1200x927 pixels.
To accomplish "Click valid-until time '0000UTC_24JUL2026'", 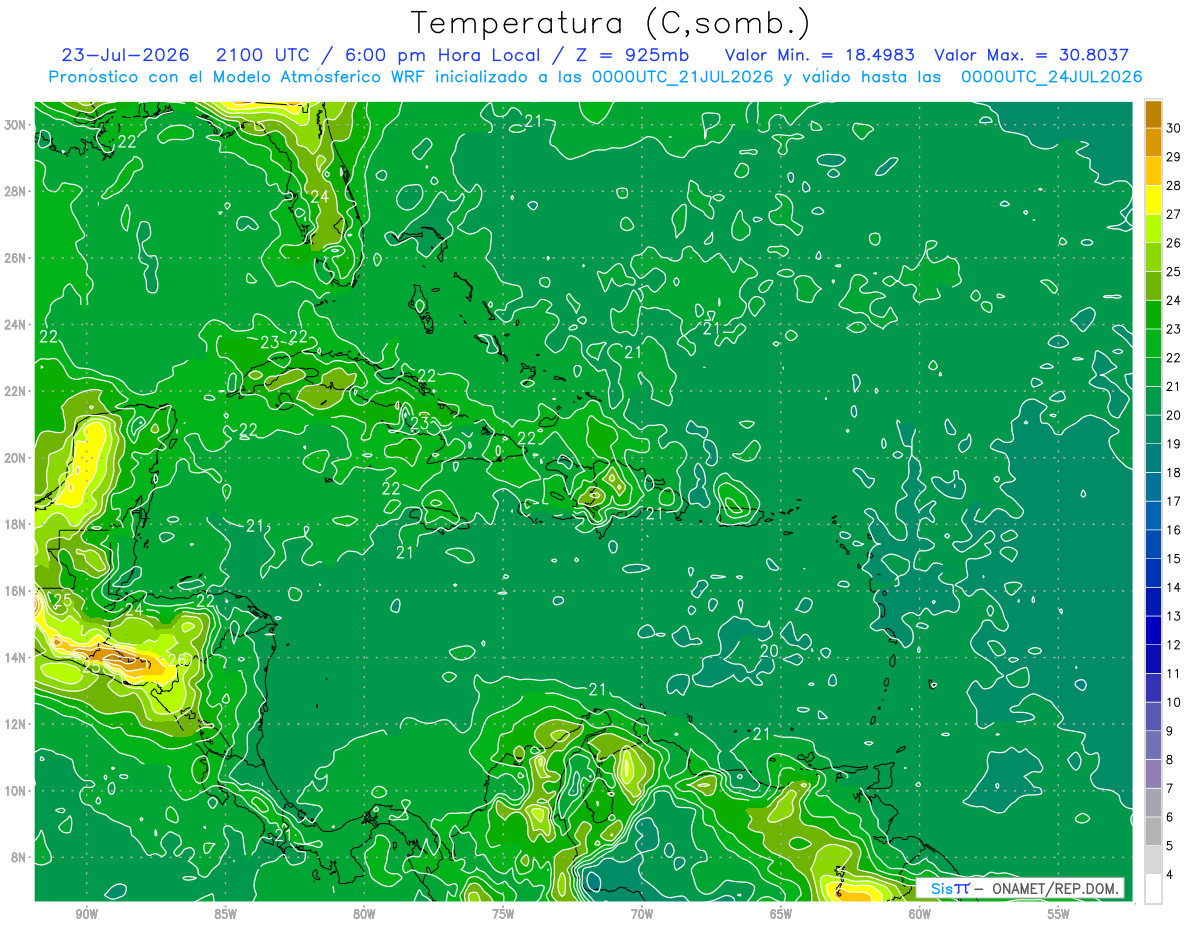I will point(1051,76).
